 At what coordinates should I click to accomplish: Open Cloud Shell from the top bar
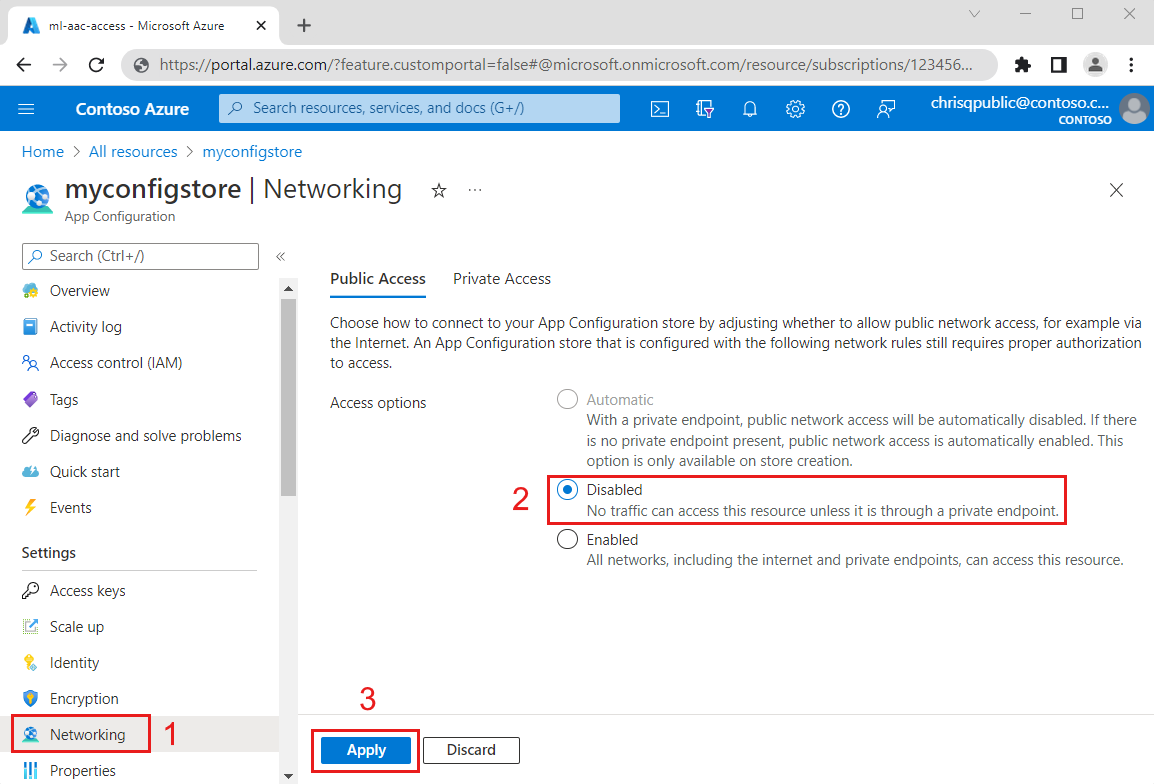click(659, 109)
